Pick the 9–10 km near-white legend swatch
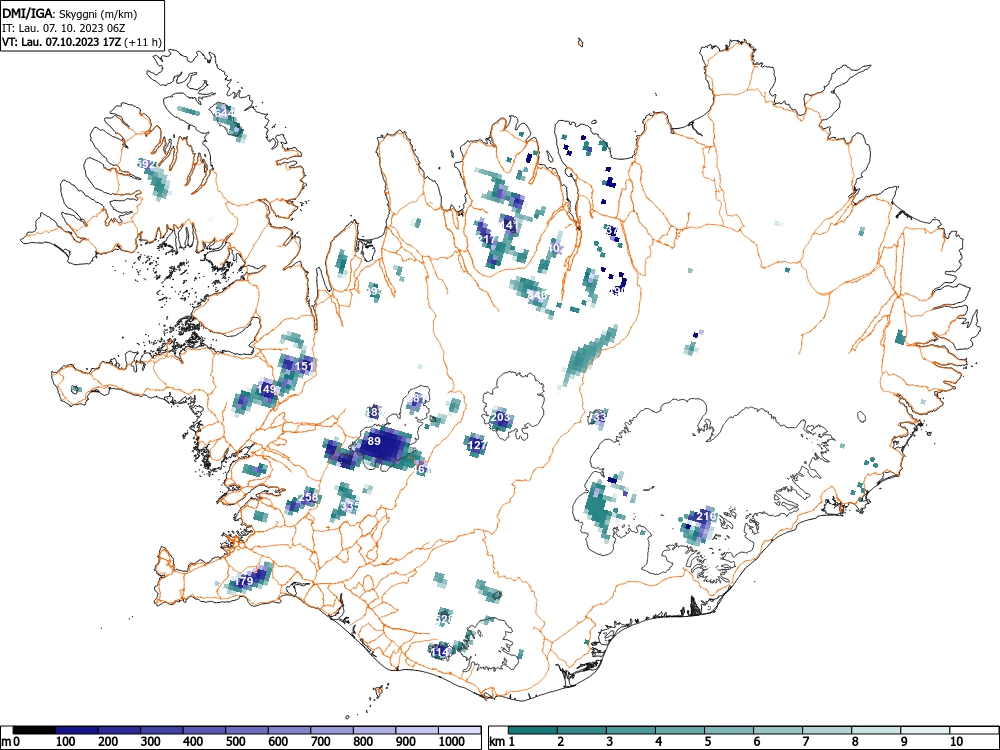1000x750 pixels. click(925, 730)
